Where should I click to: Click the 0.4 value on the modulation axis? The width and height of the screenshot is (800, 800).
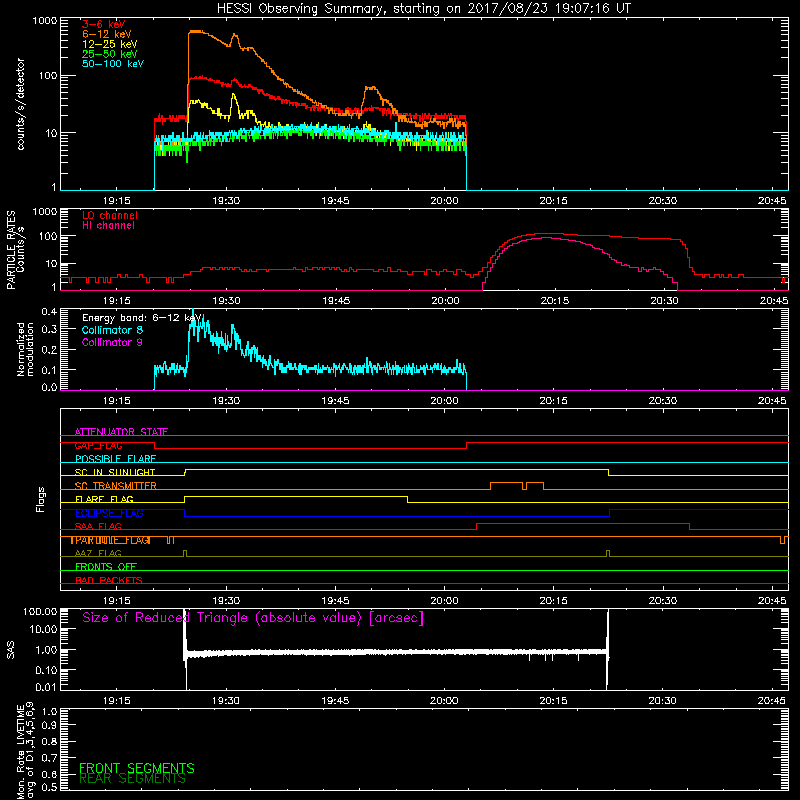tap(49, 312)
